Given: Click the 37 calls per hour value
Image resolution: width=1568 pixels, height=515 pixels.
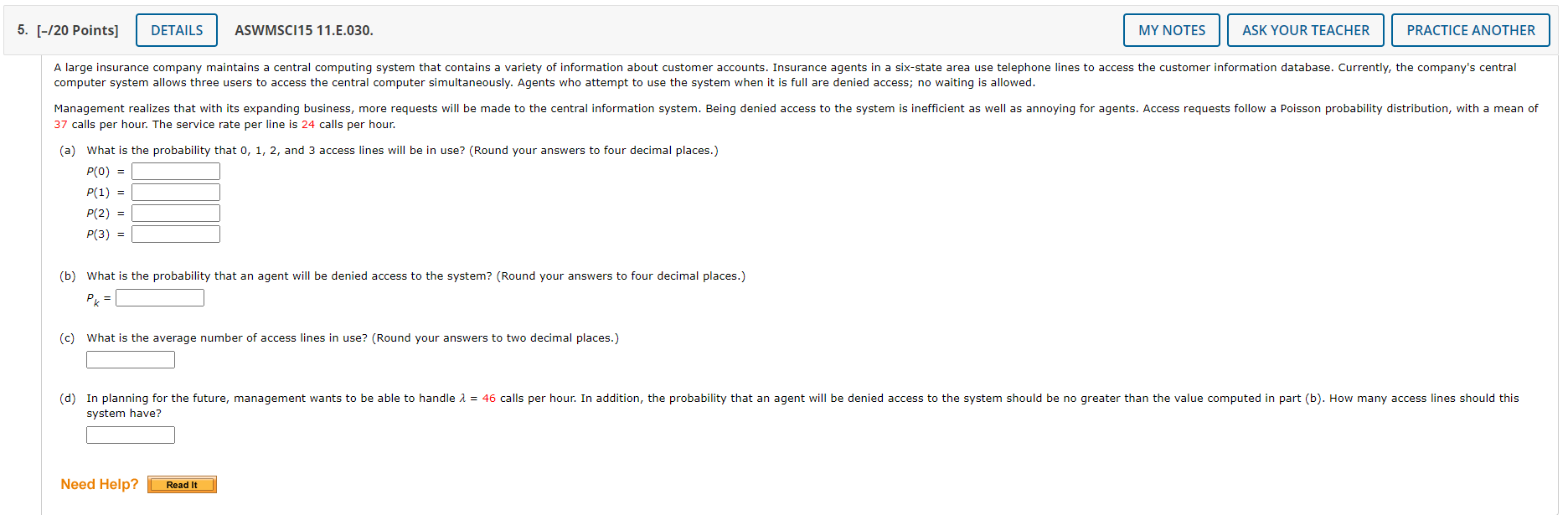Looking at the screenshot, I should click(59, 124).
